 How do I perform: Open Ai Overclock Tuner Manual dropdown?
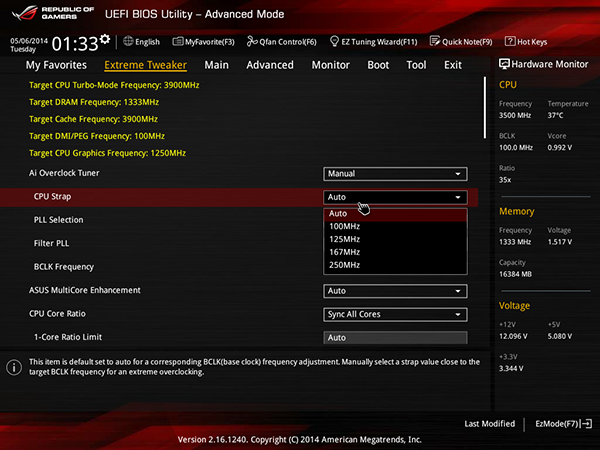(395, 174)
